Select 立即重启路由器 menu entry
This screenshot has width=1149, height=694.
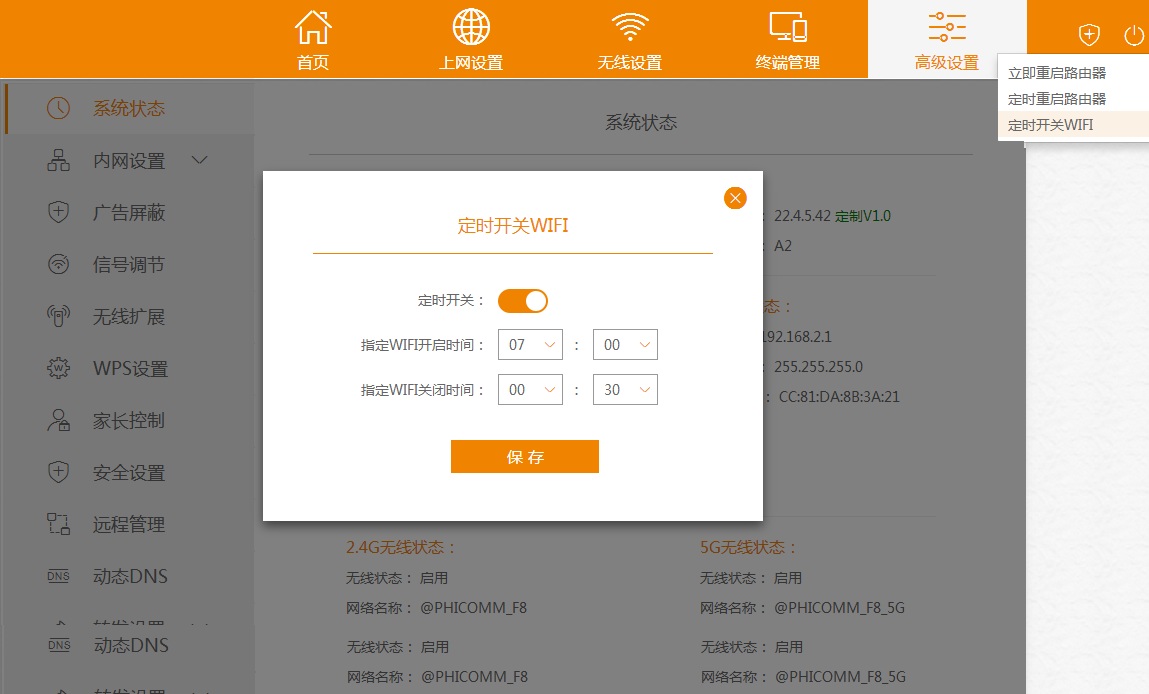click(1057, 73)
